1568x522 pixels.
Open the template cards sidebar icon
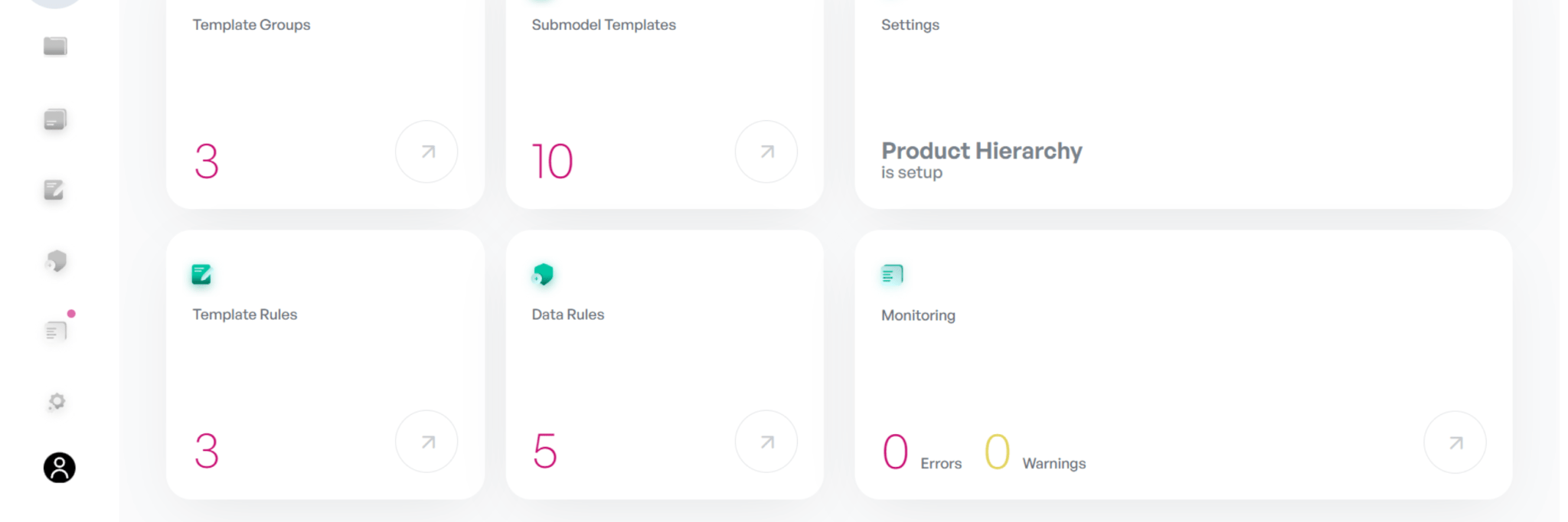[55, 119]
